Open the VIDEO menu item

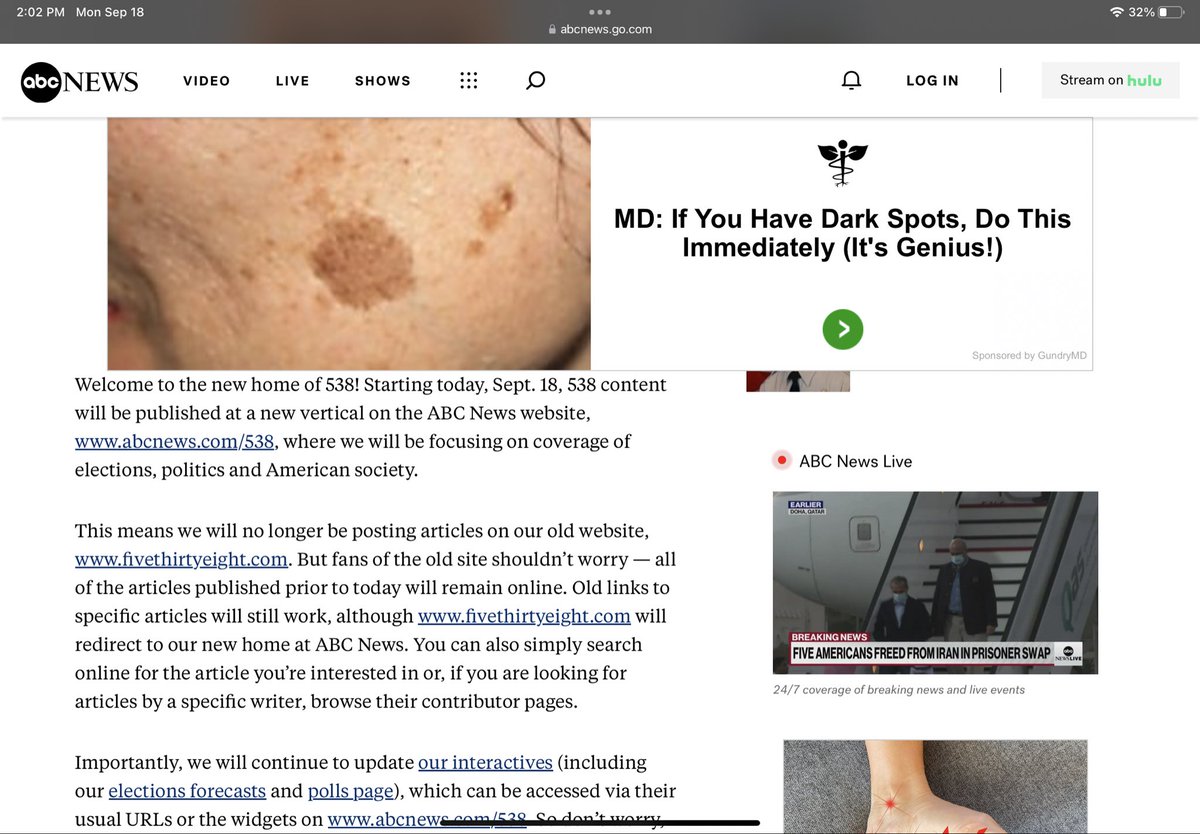206,81
